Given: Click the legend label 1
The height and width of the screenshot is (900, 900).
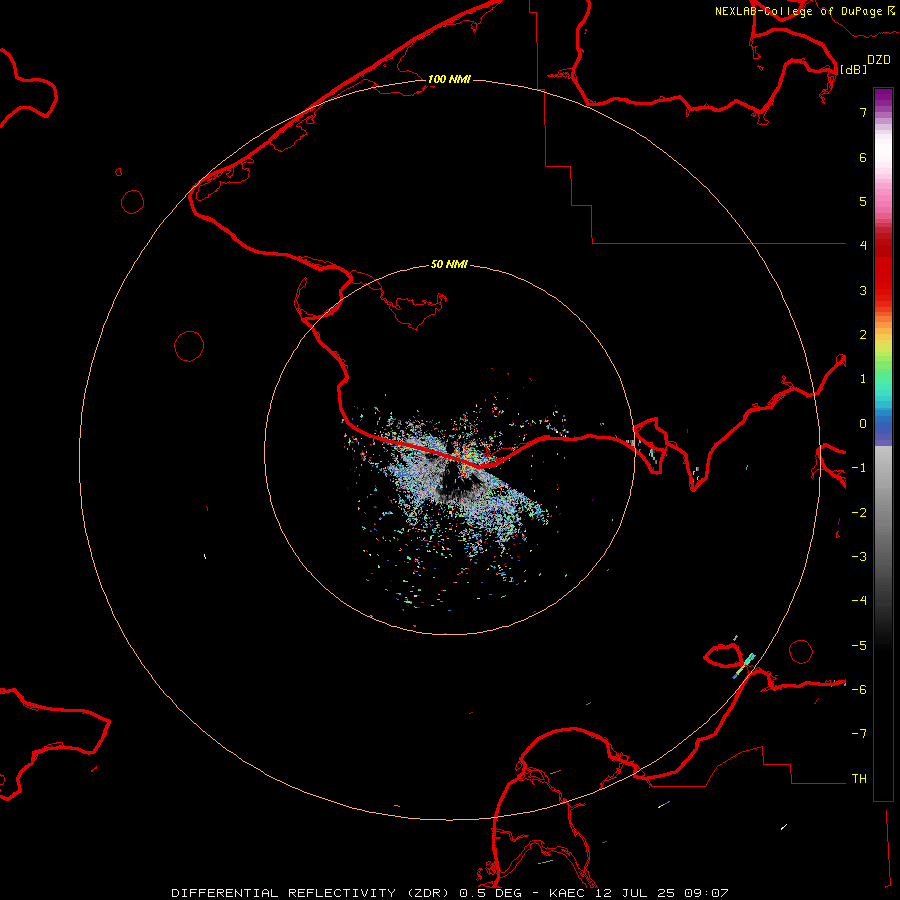Looking at the screenshot, I should click(863, 379).
